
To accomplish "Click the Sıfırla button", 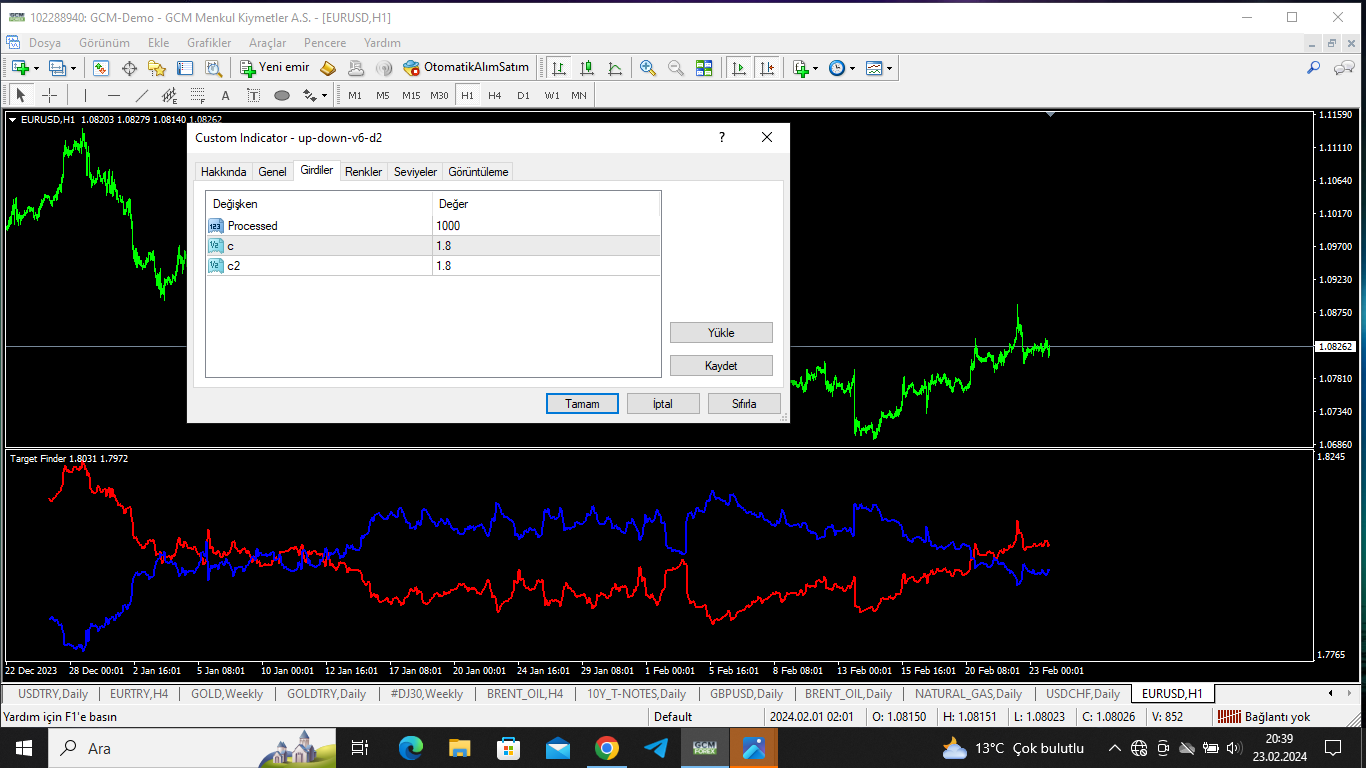I will point(744,404).
